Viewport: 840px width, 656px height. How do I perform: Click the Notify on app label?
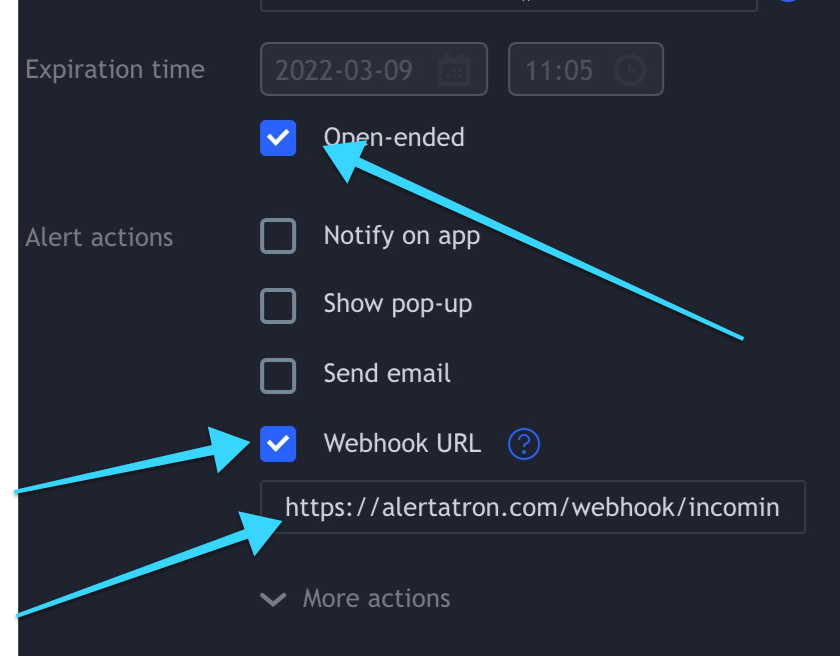[x=402, y=236]
